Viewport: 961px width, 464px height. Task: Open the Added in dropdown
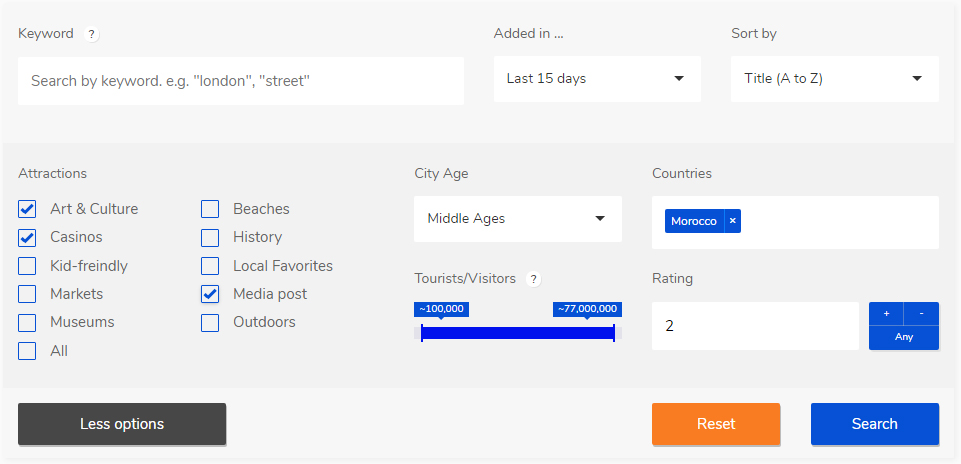pos(597,79)
